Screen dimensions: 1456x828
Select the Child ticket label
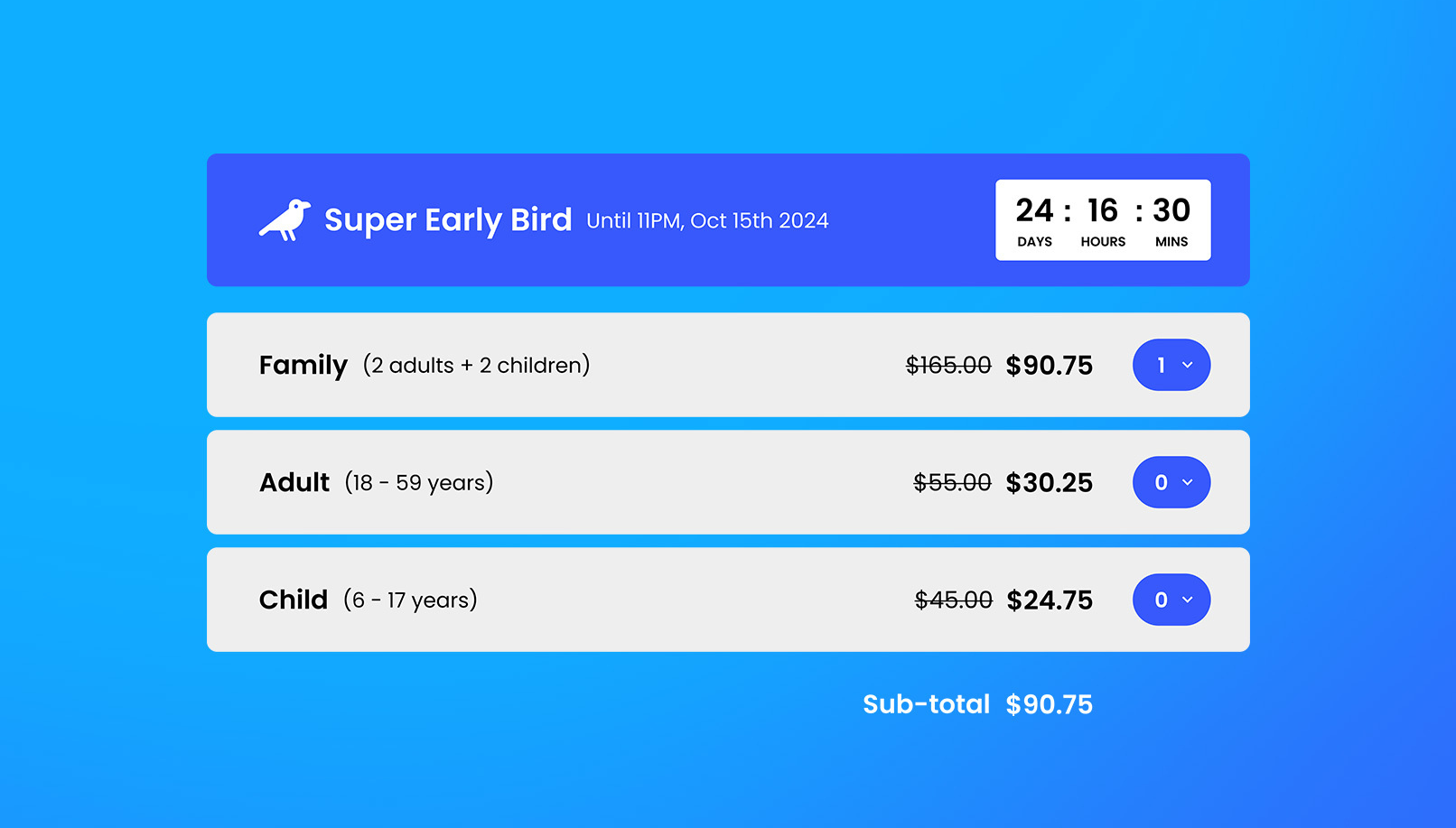[294, 600]
